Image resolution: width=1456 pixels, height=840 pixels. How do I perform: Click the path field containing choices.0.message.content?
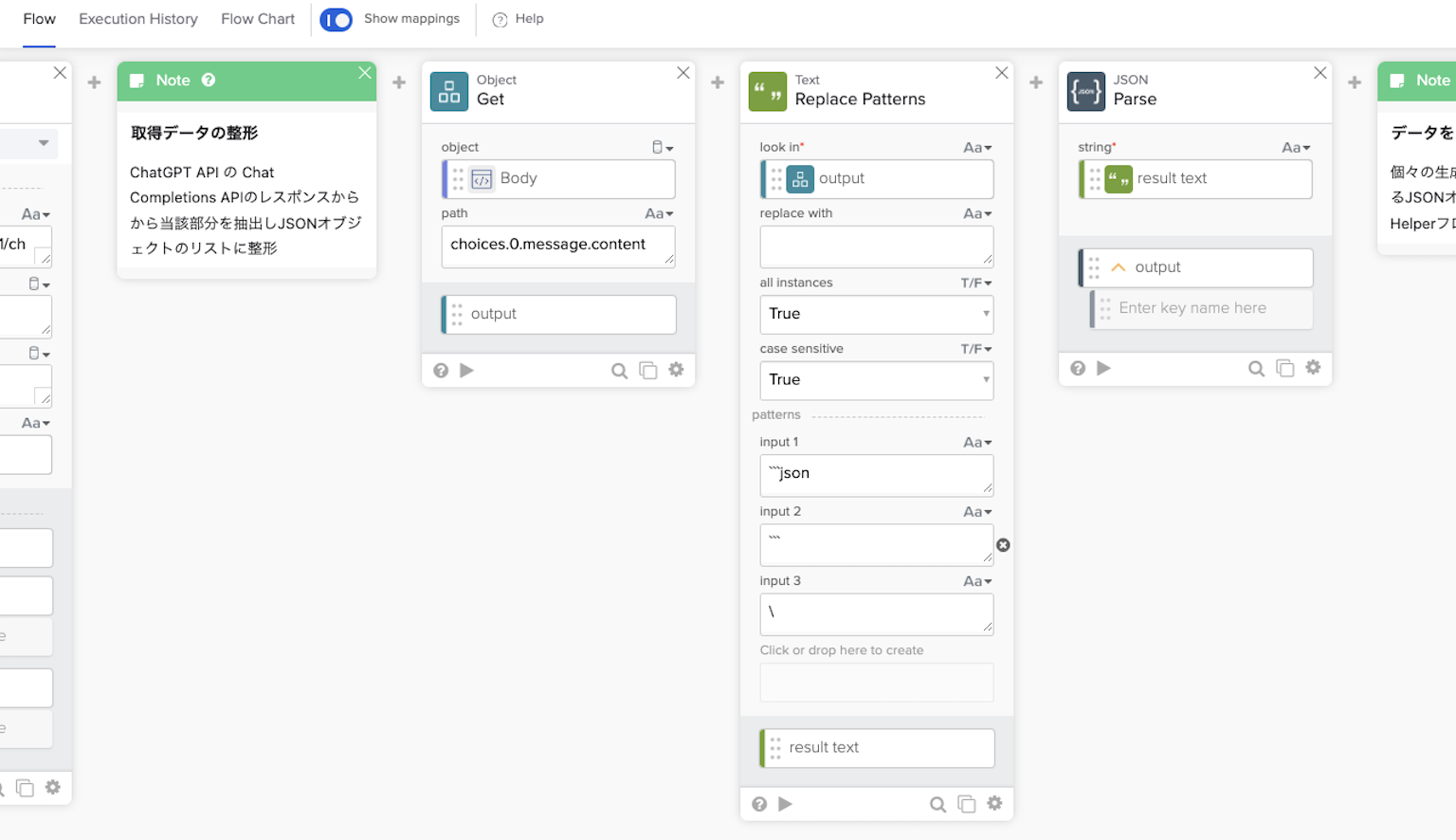tap(557, 246)
